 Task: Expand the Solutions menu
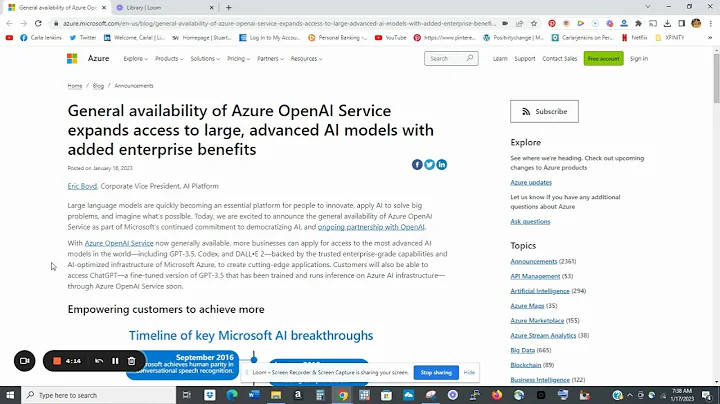(205, 59)
